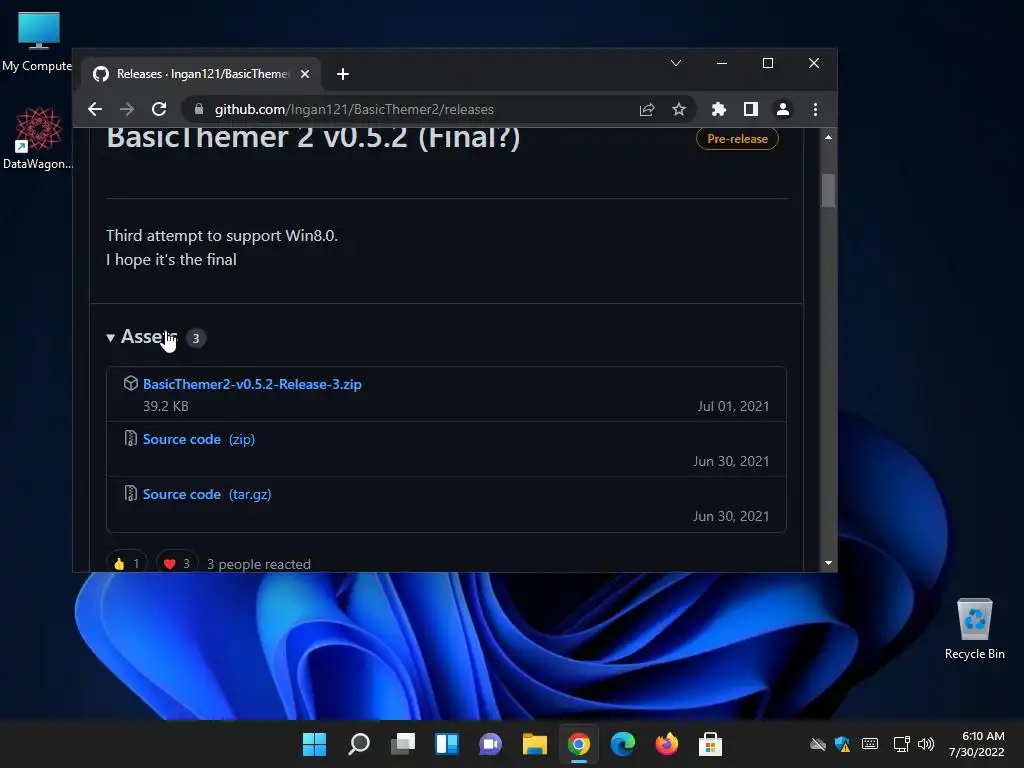Toggle the Chrome side panel icon
Viewport: 1024px width, 768px height.
pyautogui.click(x=751, y=109)
